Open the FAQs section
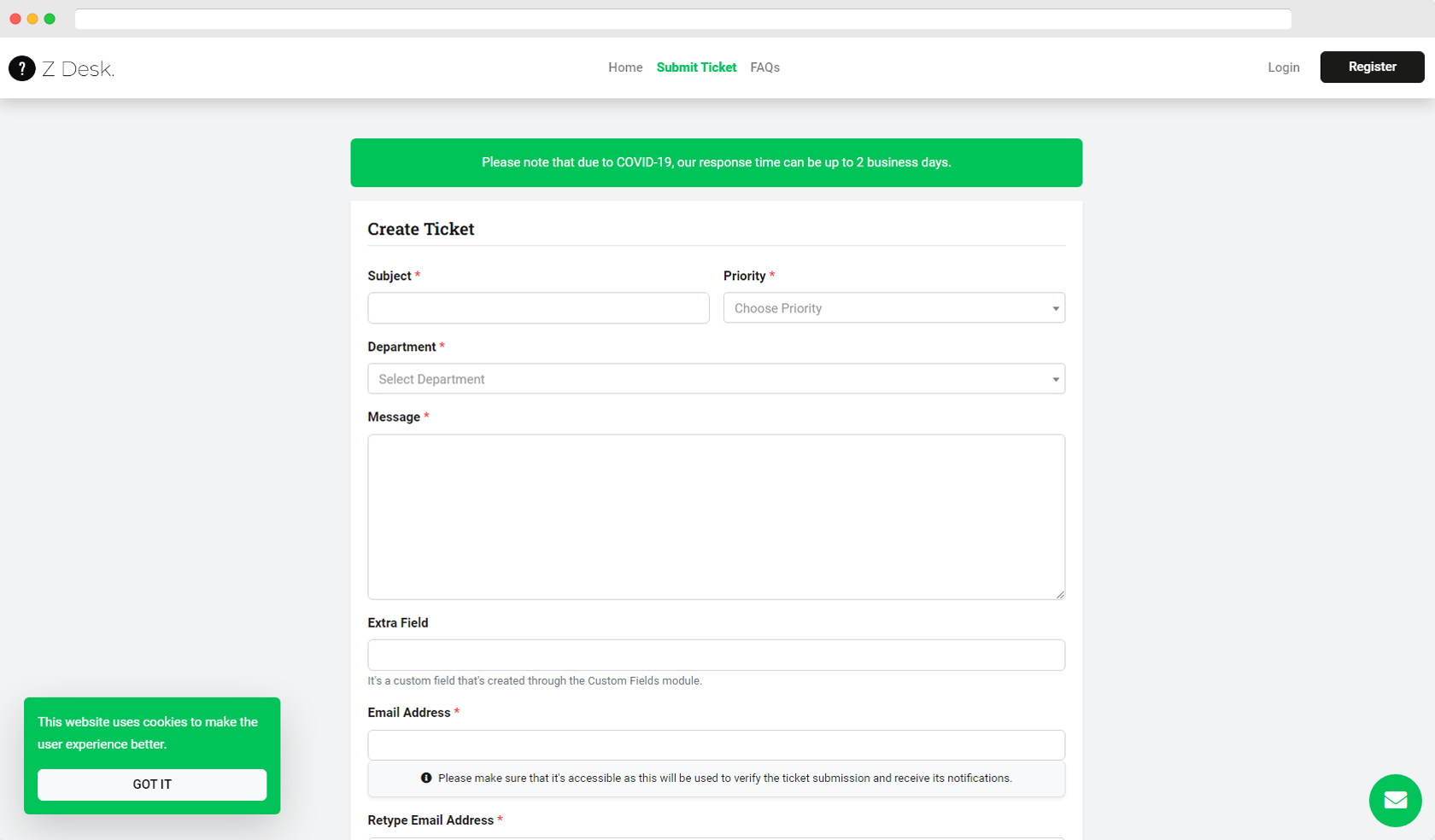Image resolution: width=1435 pixels, height=840 pixels. pyautogui.click(x=764, y=67)
